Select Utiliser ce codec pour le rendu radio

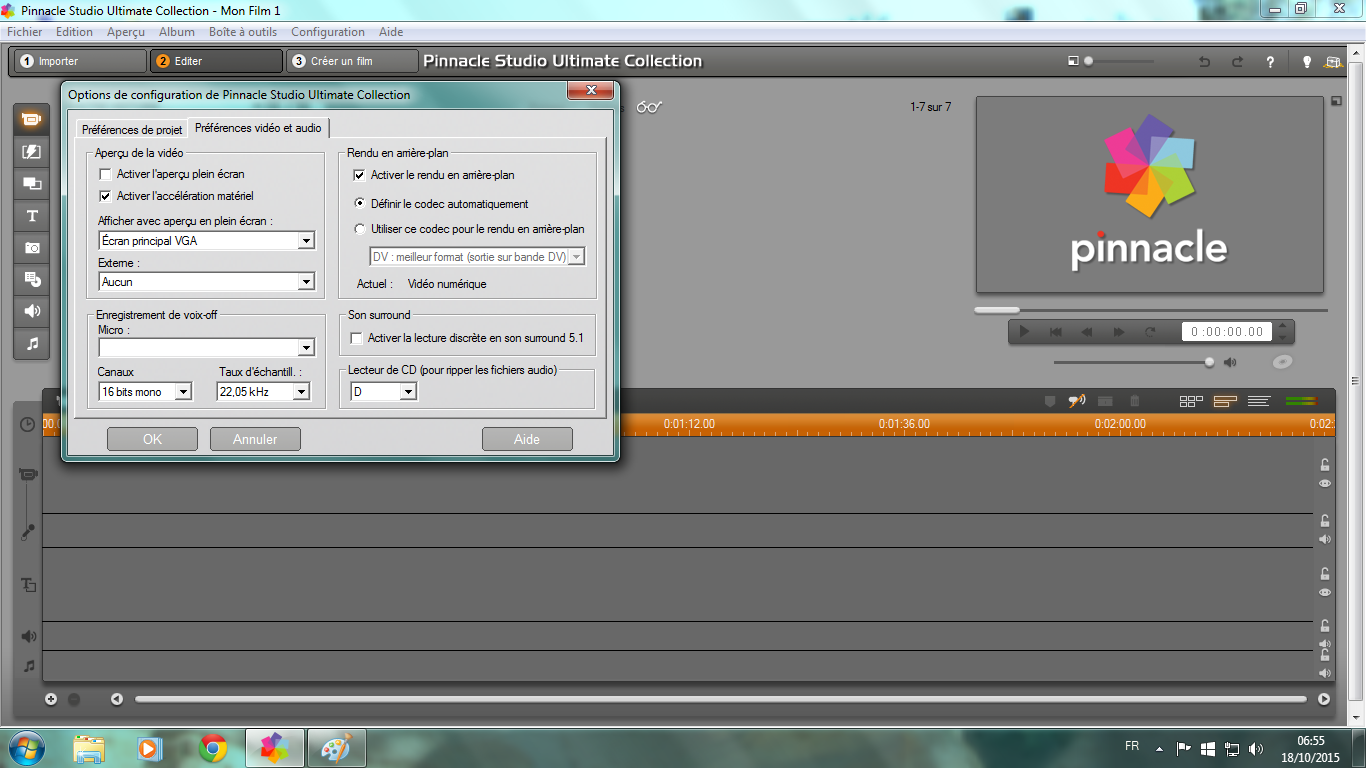[x=360, y=229]
